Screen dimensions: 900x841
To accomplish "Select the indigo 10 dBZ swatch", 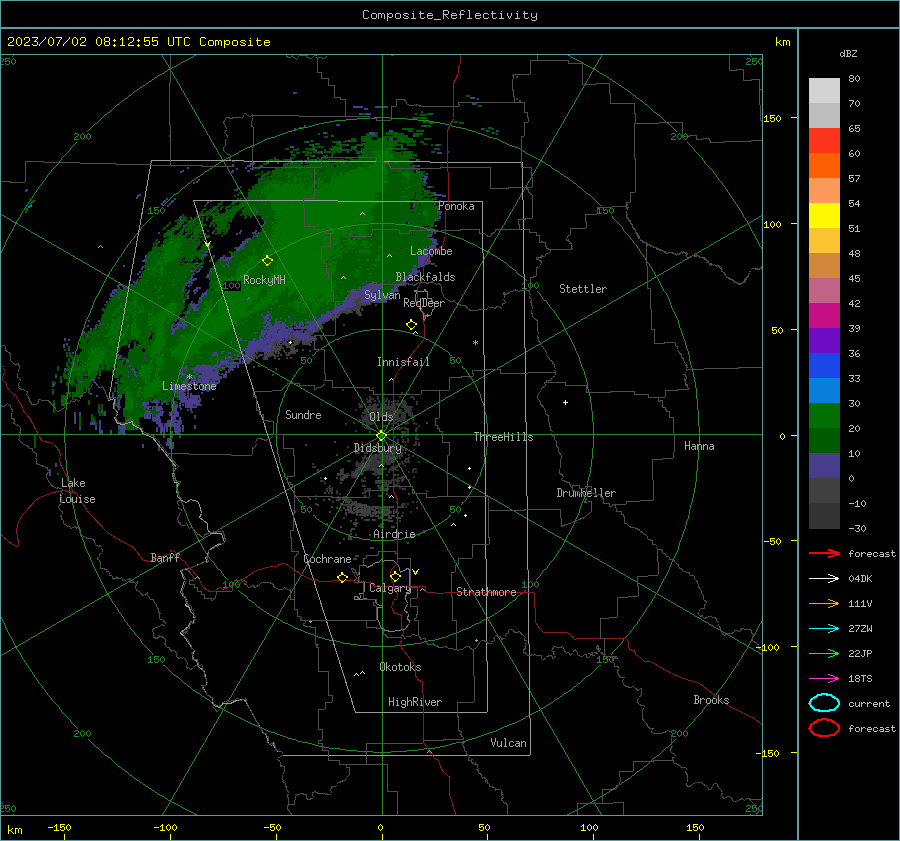I will tap(824, 466).
